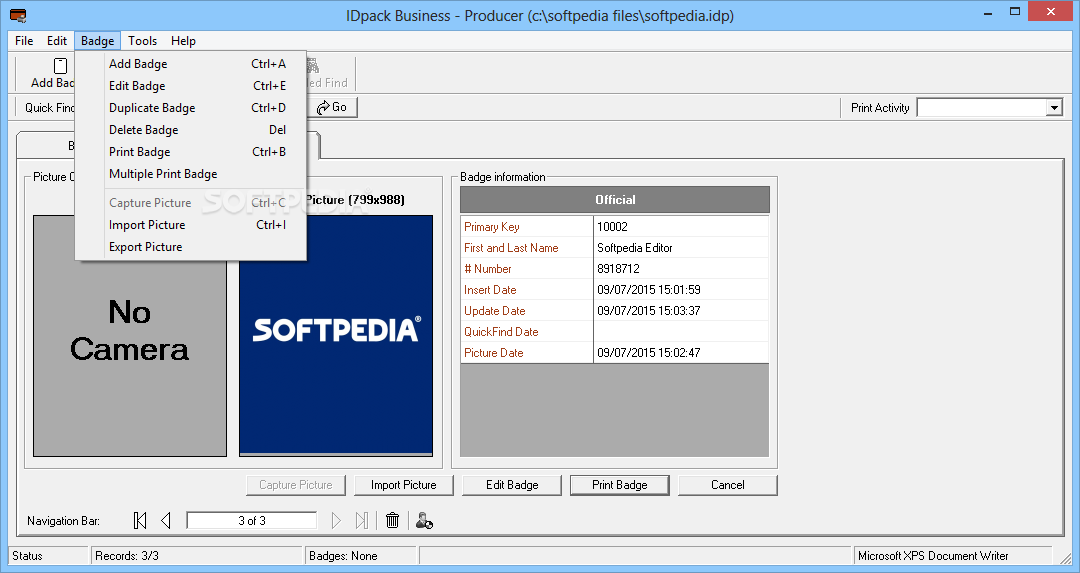1080x573 pixels.
Task: Click the Import Picture button
Action: coord(404,485)
